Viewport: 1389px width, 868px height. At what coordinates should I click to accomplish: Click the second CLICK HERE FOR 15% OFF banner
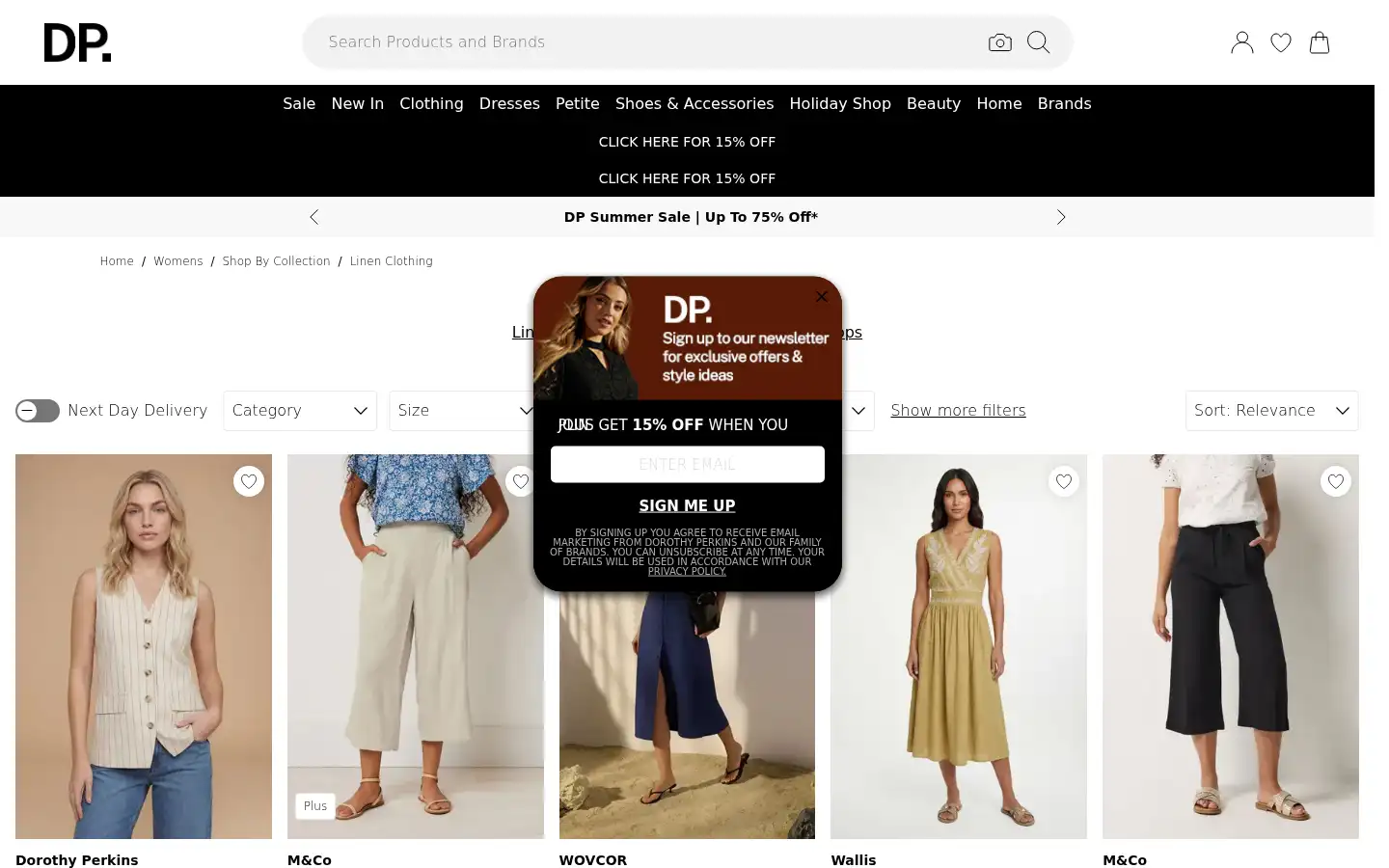click(687, 178)
